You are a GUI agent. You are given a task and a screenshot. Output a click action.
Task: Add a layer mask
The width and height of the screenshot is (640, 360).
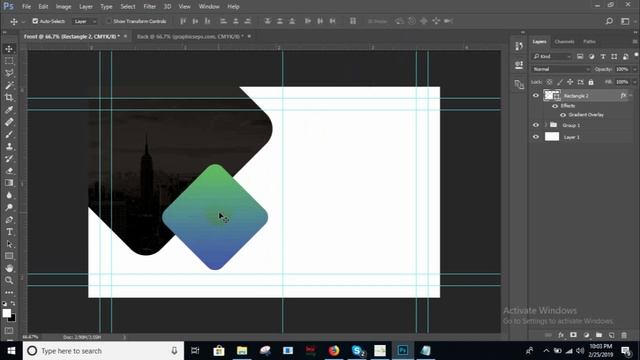point(573,335)
